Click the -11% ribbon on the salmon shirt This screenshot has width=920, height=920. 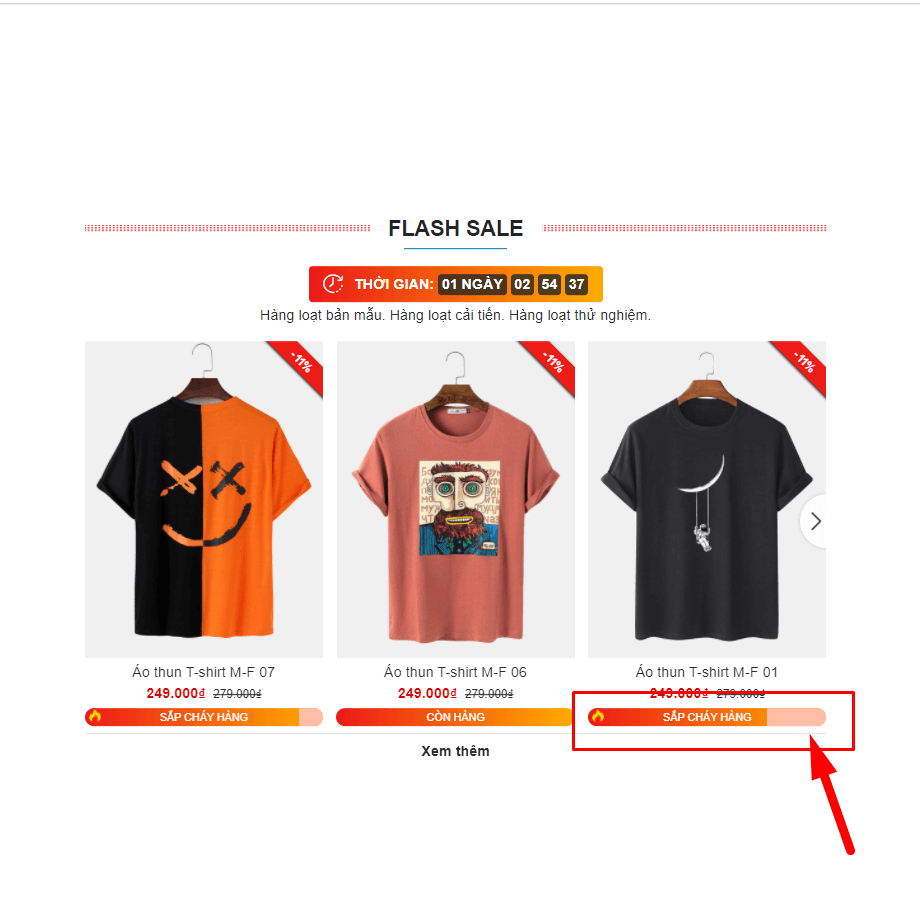tap(551, 366)
